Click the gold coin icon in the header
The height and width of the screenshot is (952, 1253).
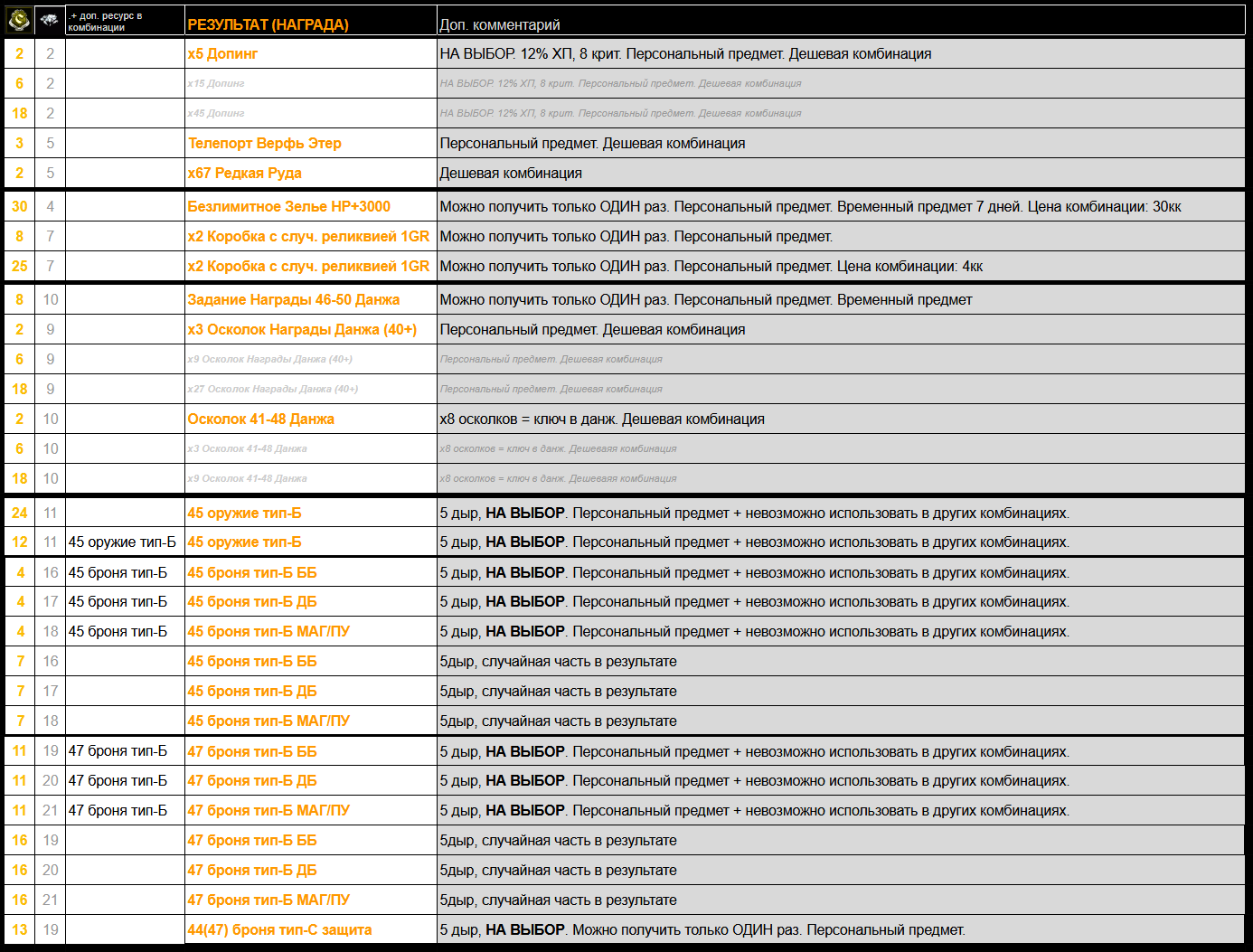click(x=19, y=19)
